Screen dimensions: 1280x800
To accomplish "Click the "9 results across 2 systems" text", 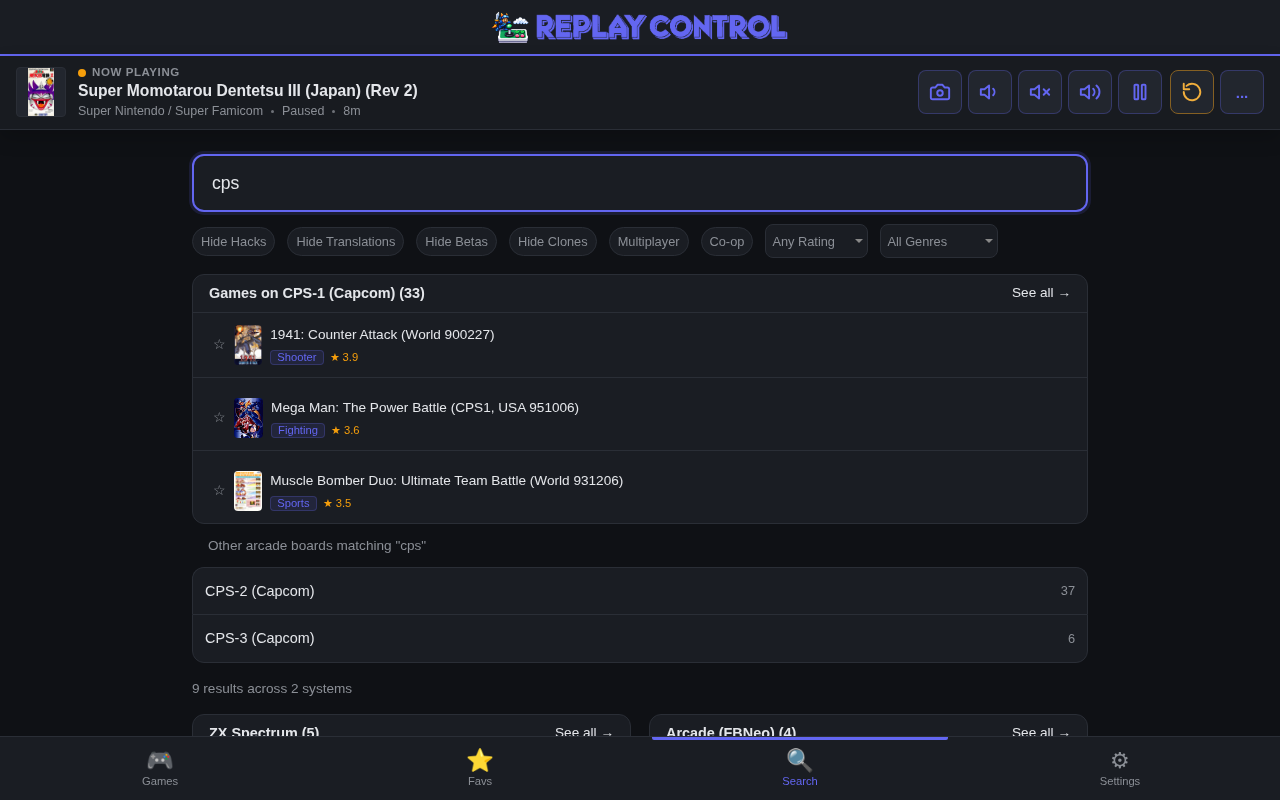I will (x=272, y=689).
